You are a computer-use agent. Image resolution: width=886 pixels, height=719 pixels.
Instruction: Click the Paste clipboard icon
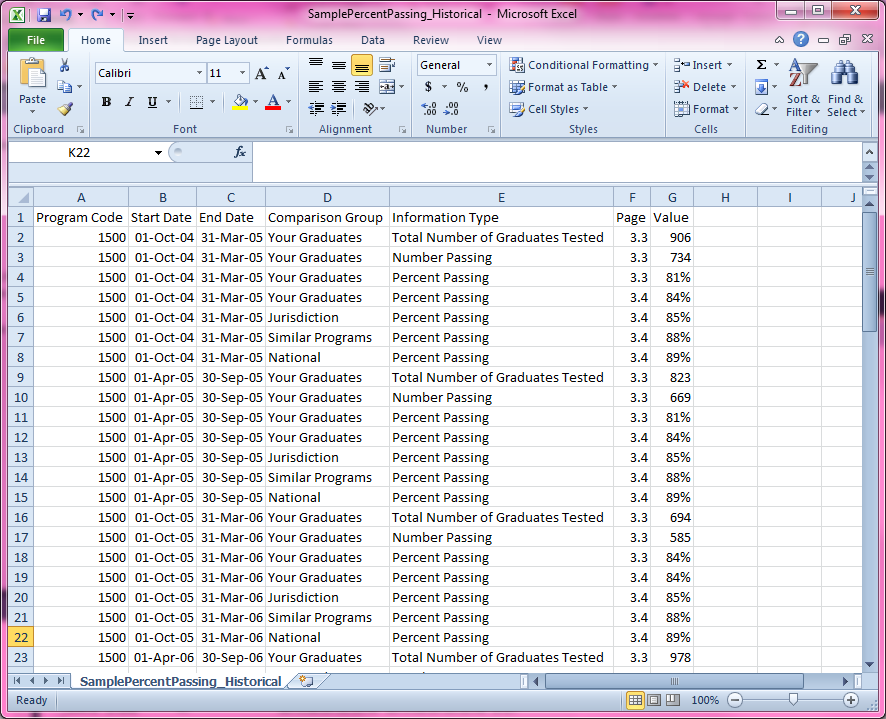(32, 73)
